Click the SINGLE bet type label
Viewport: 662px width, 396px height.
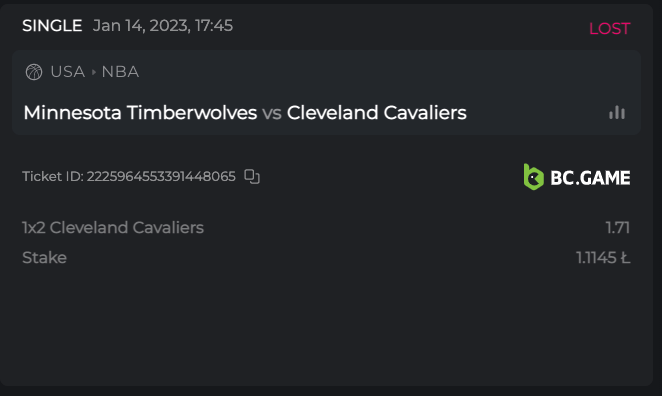coord(52,26)
